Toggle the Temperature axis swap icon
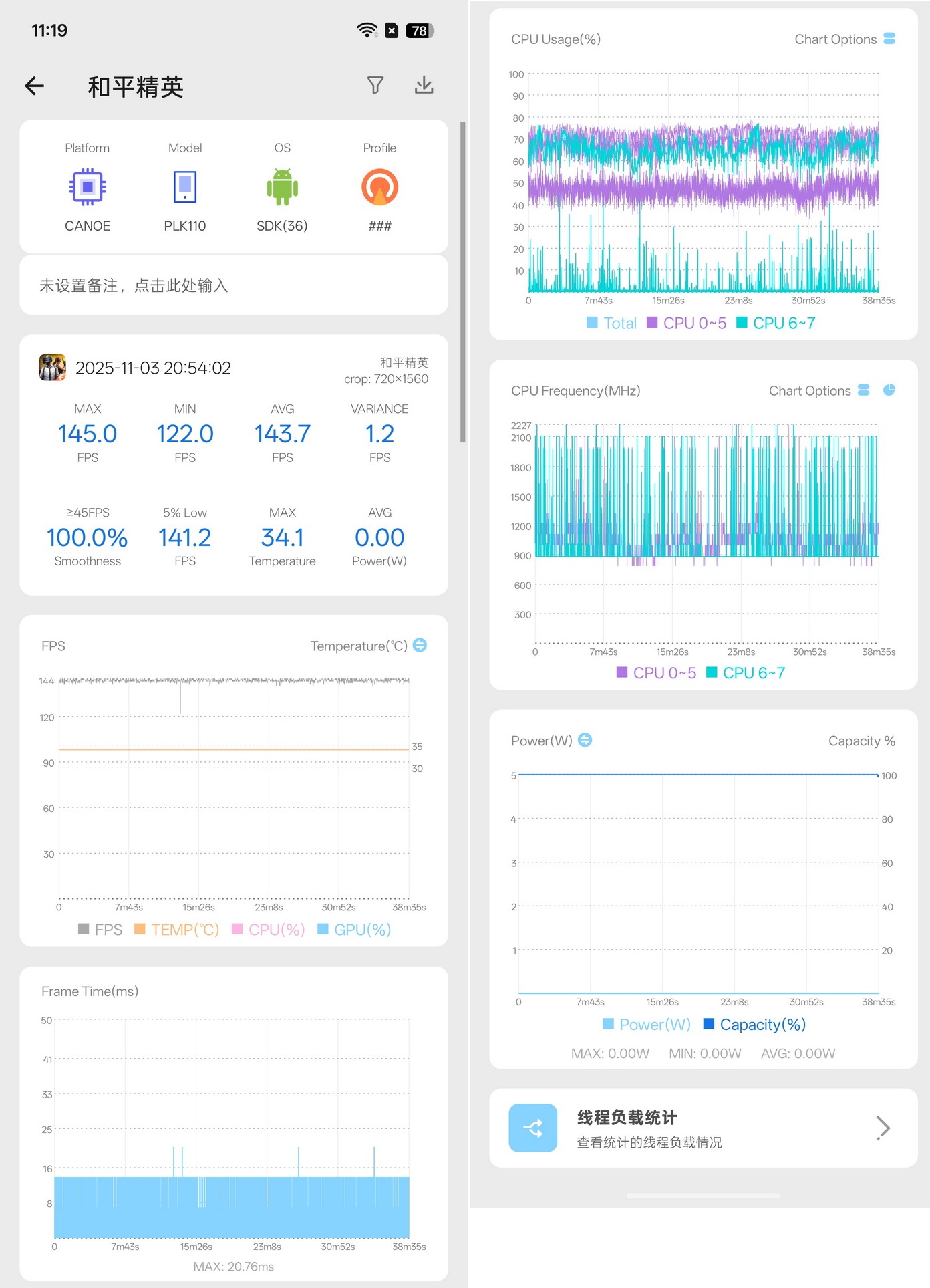 coord(420,645)
